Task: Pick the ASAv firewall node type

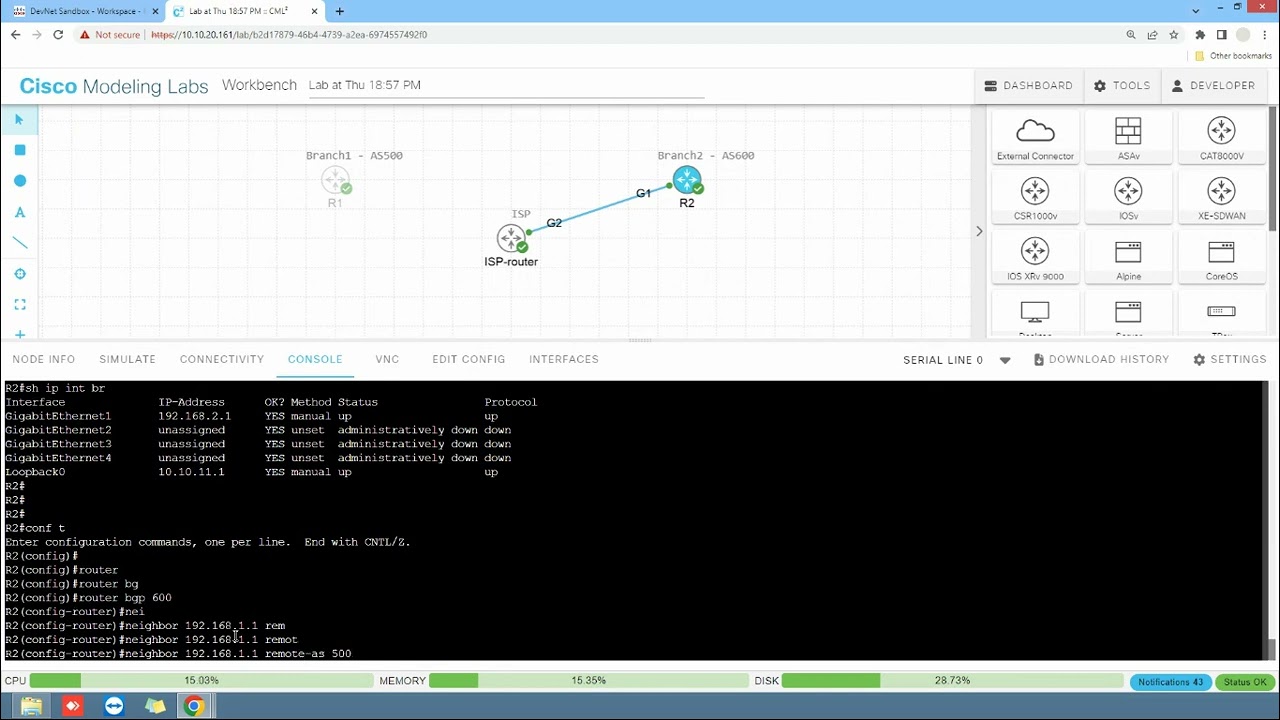Action: coord(1128,138)
